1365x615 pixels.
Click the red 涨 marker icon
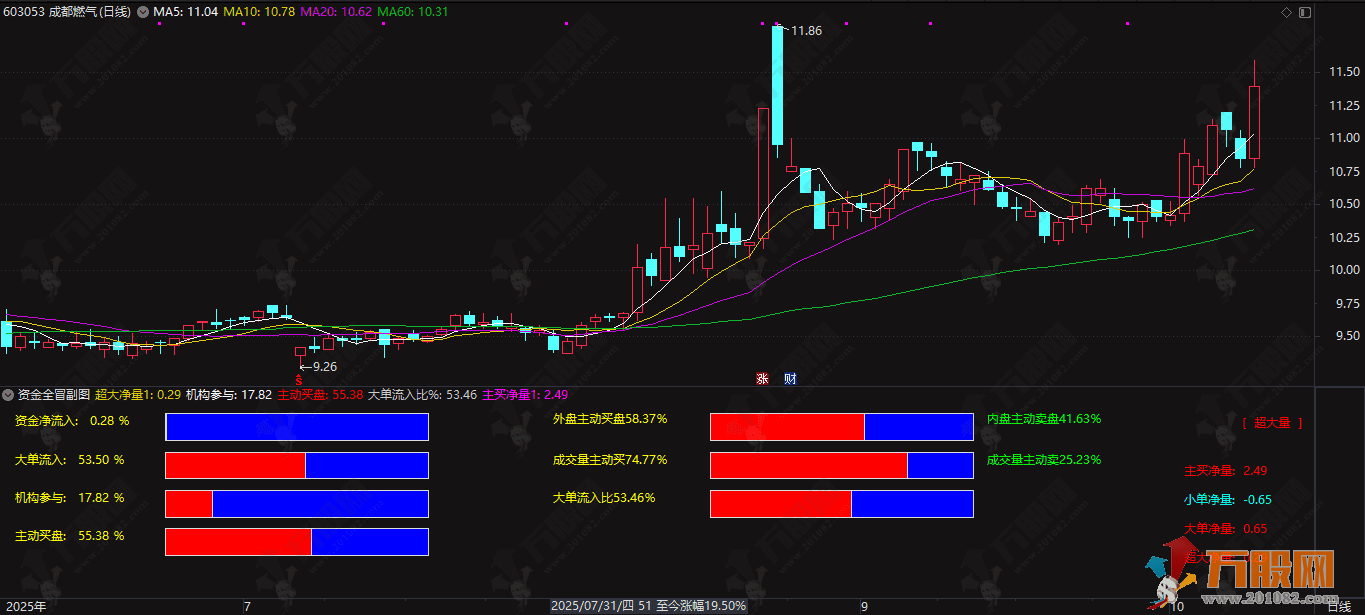point(762,378)
